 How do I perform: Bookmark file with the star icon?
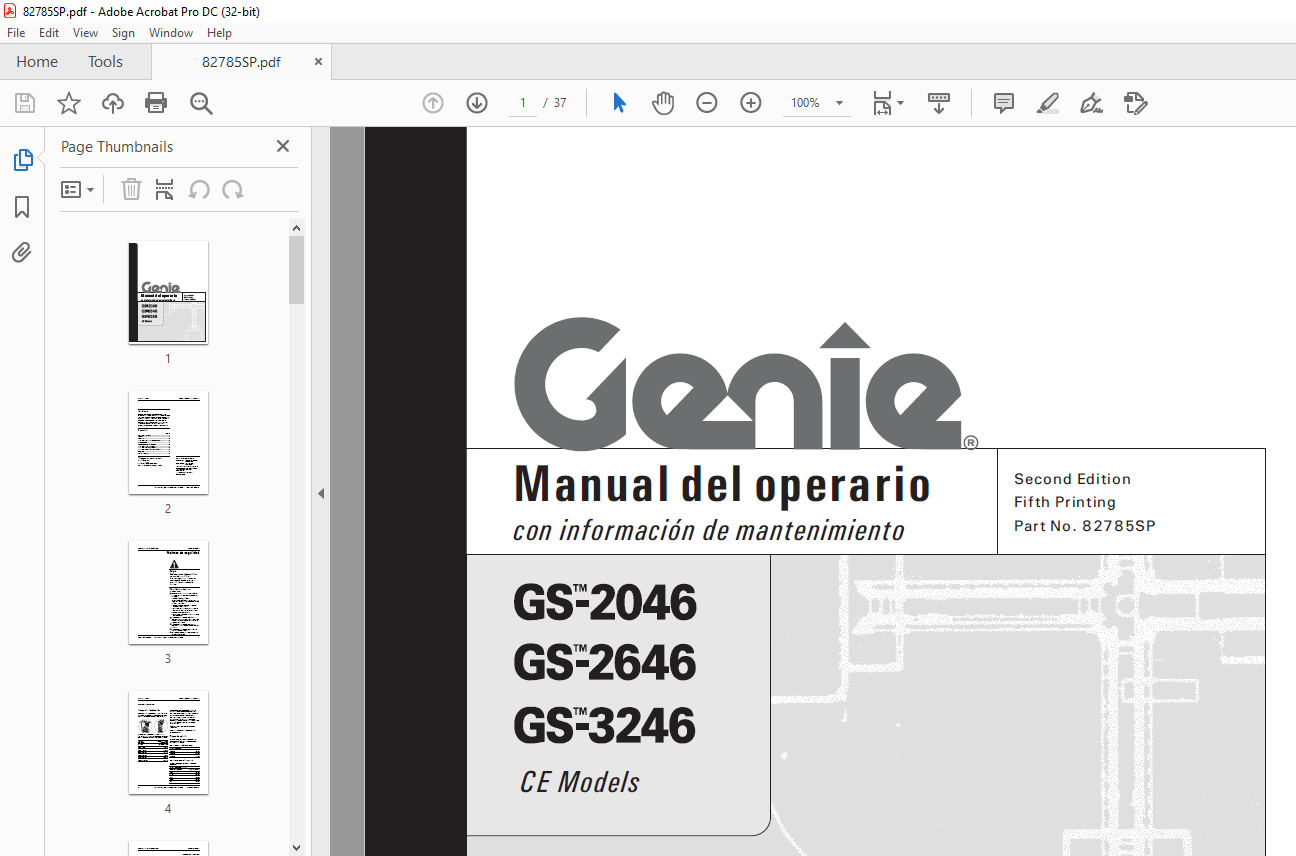pos(69,103)
